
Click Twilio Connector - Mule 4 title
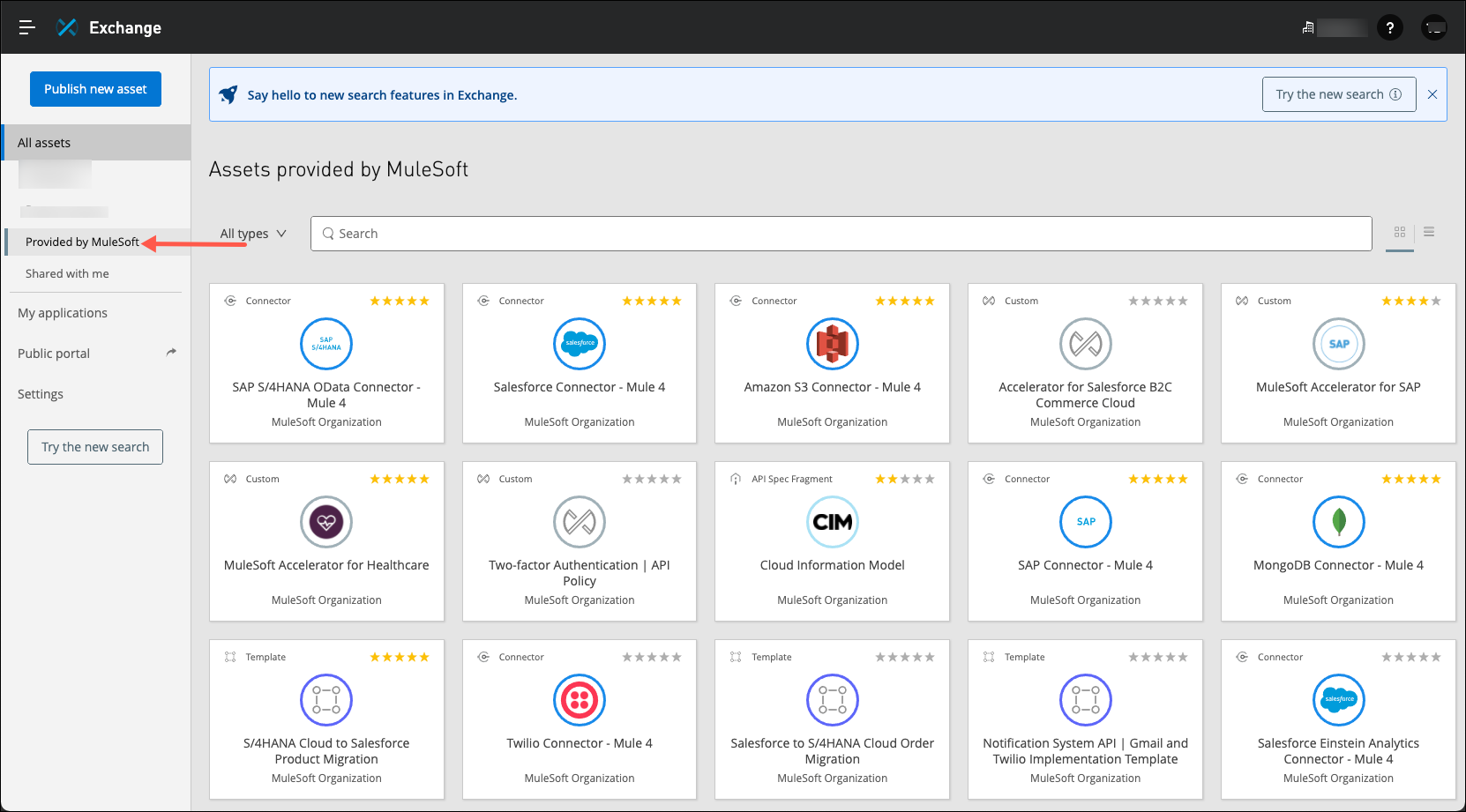pos(580,743)
